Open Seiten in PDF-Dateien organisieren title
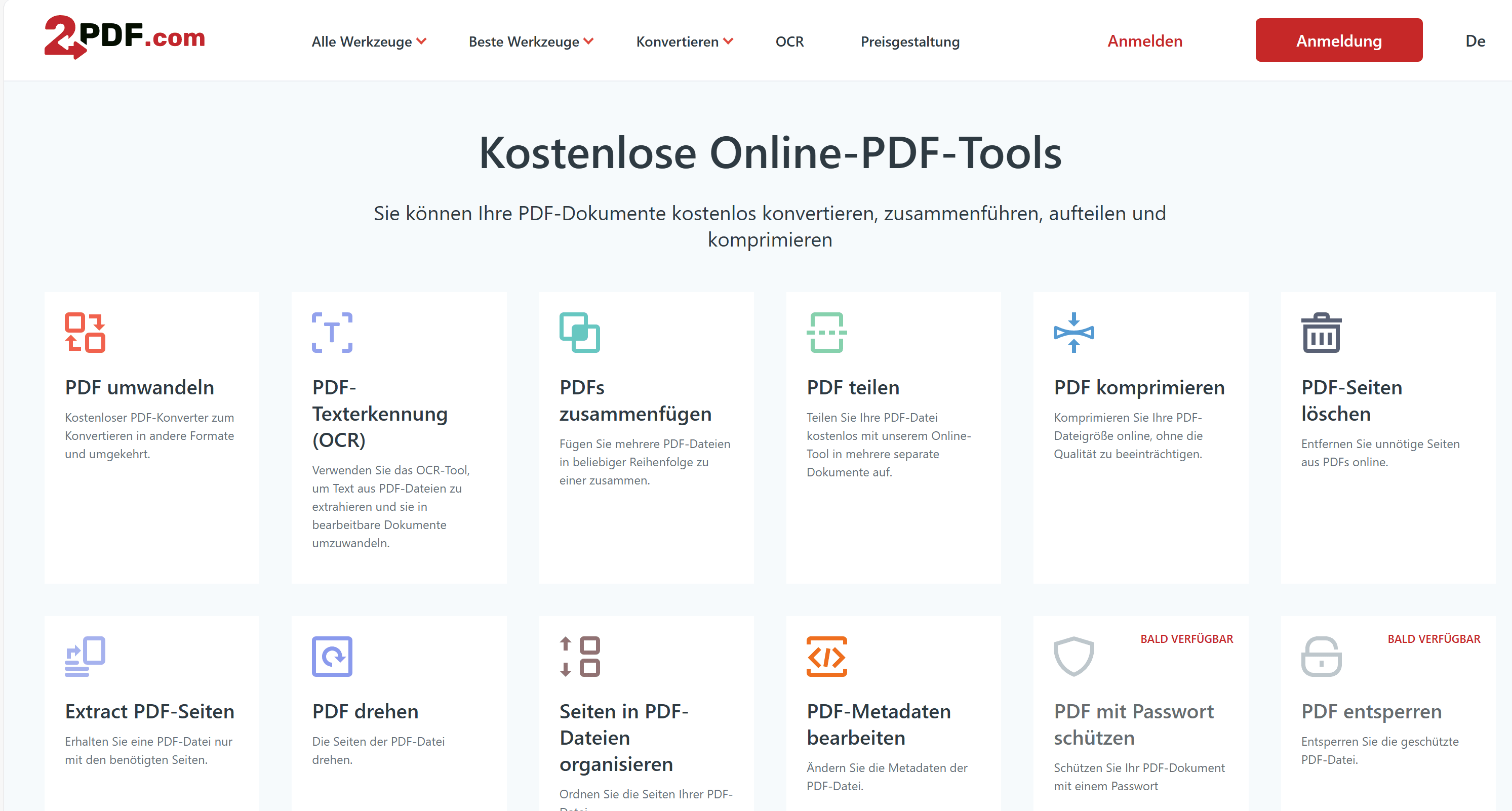The height and width of the screenshot is (811, 1512). click(624, 738)
